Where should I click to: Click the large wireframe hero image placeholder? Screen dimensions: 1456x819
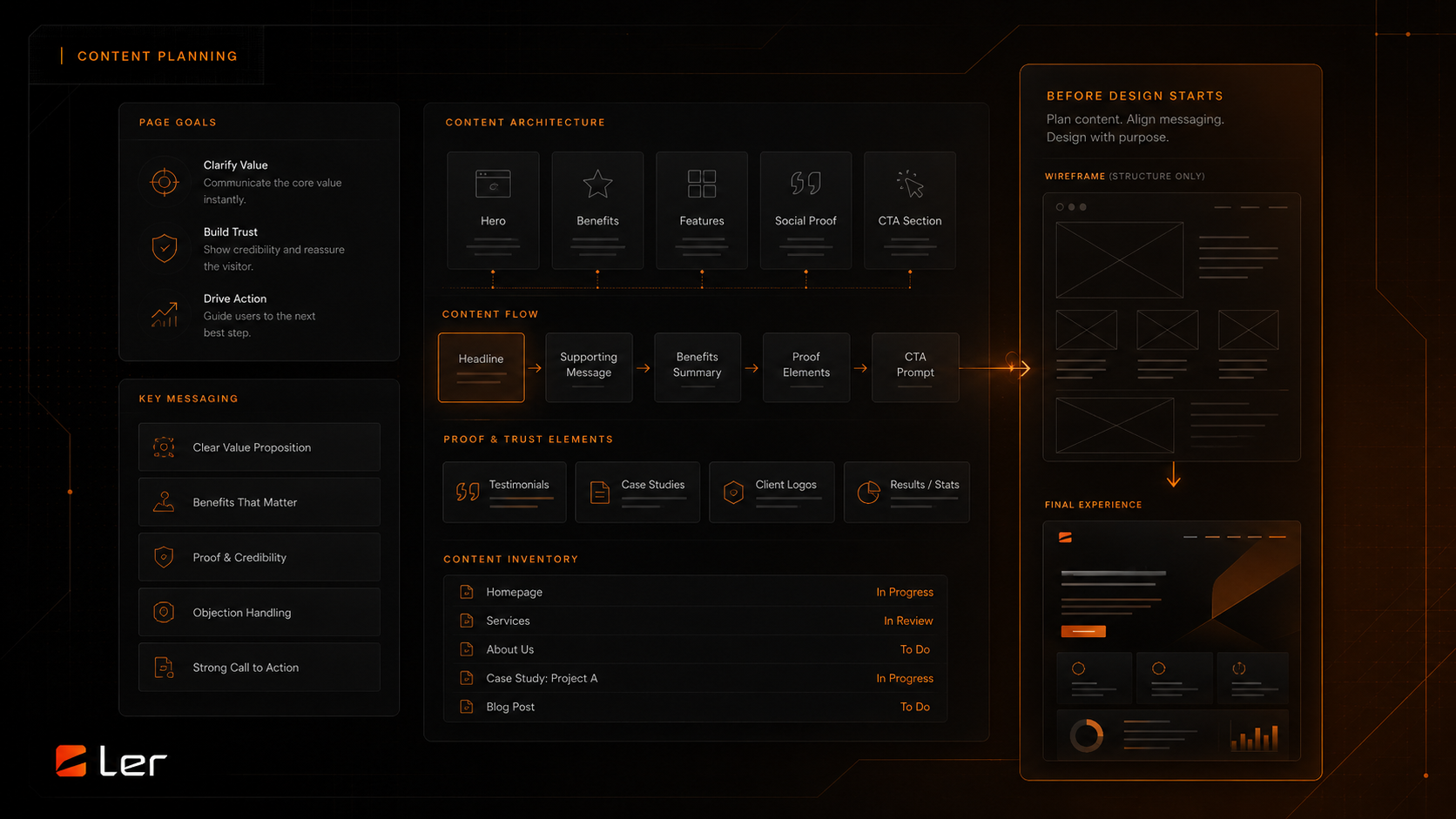click(1120, 260)
